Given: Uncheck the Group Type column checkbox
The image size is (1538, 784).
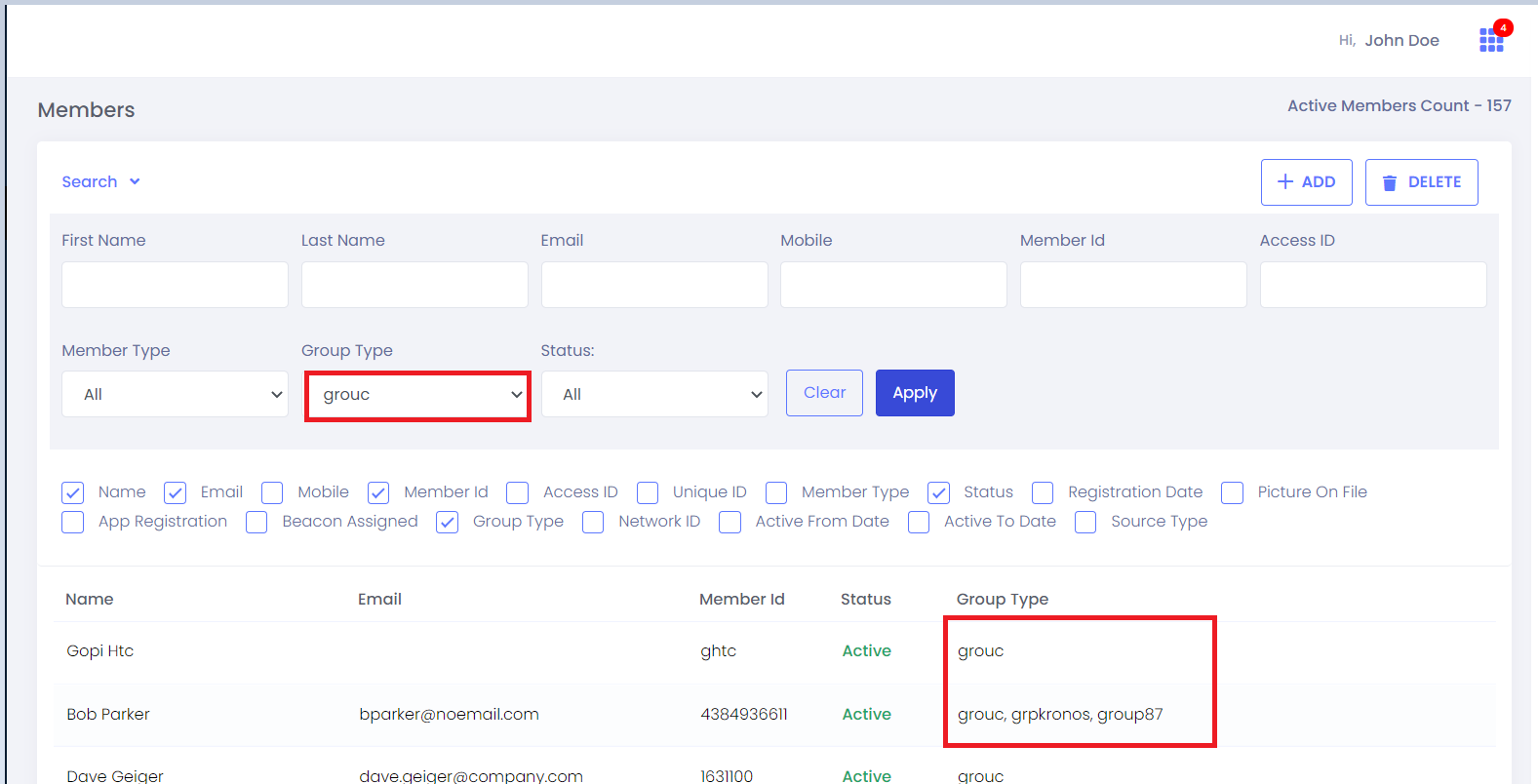Looking at the screenshot, I should point(448,522).
